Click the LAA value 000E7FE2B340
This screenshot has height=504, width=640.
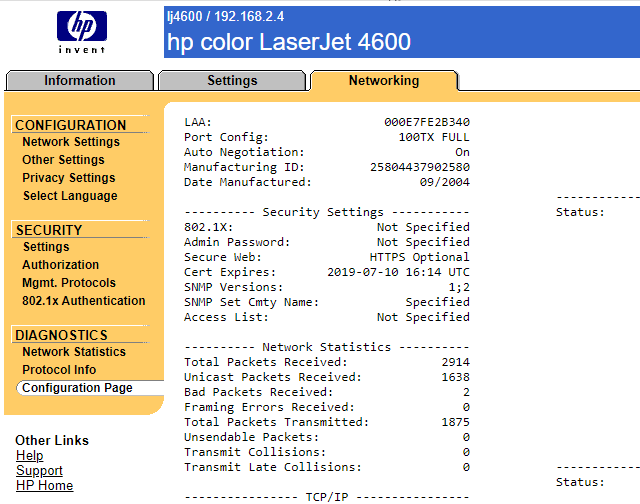coord(427,122)
